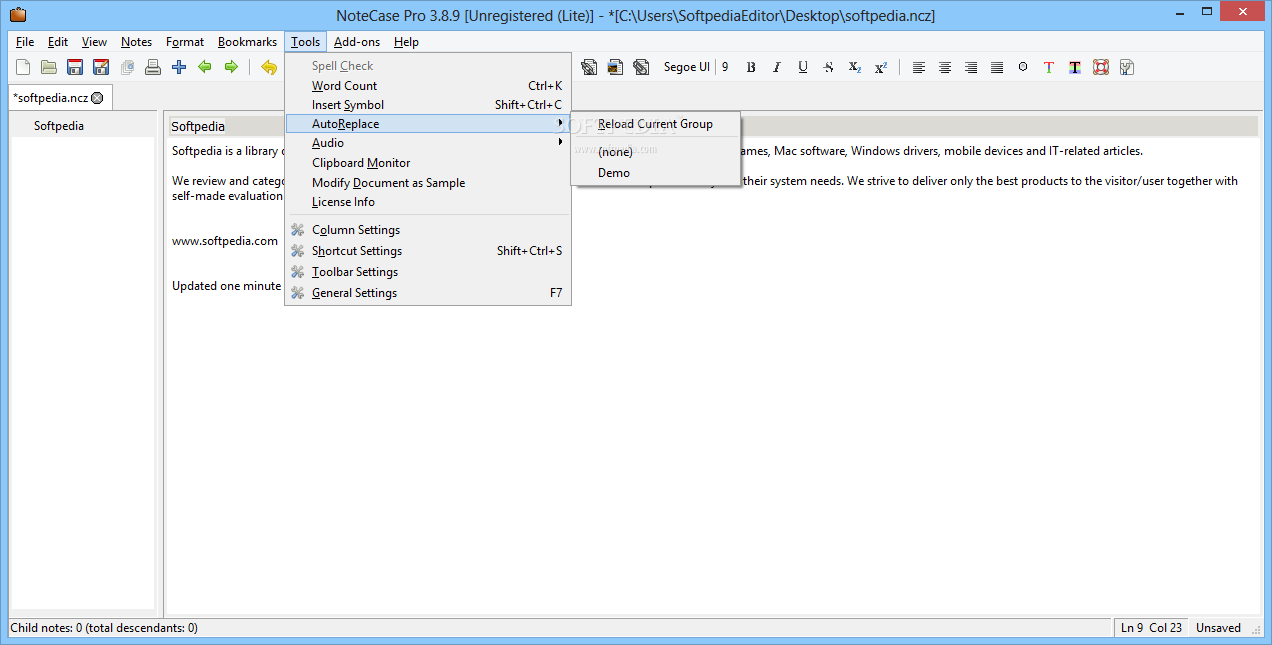Click the attachment icon after the picture icon

point(642,67)
